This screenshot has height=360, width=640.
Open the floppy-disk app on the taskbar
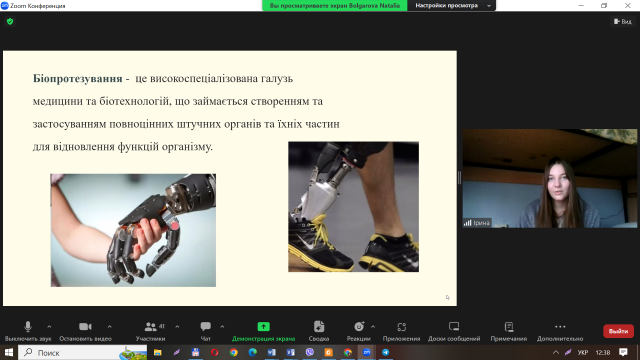[x=196, y=352]
